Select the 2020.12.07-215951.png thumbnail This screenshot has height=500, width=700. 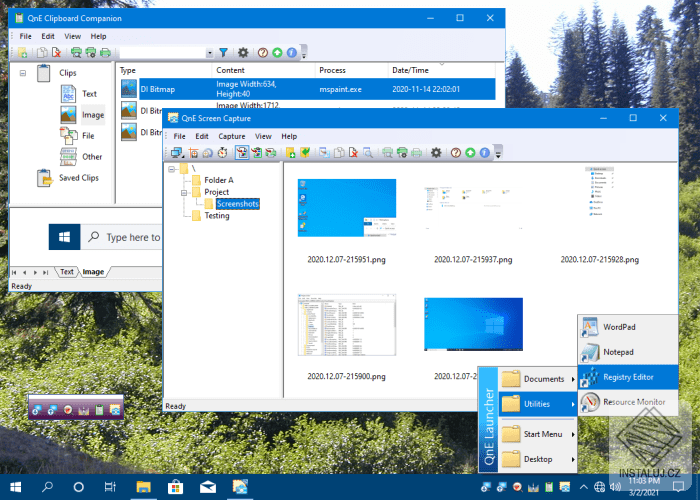point(347,207)
